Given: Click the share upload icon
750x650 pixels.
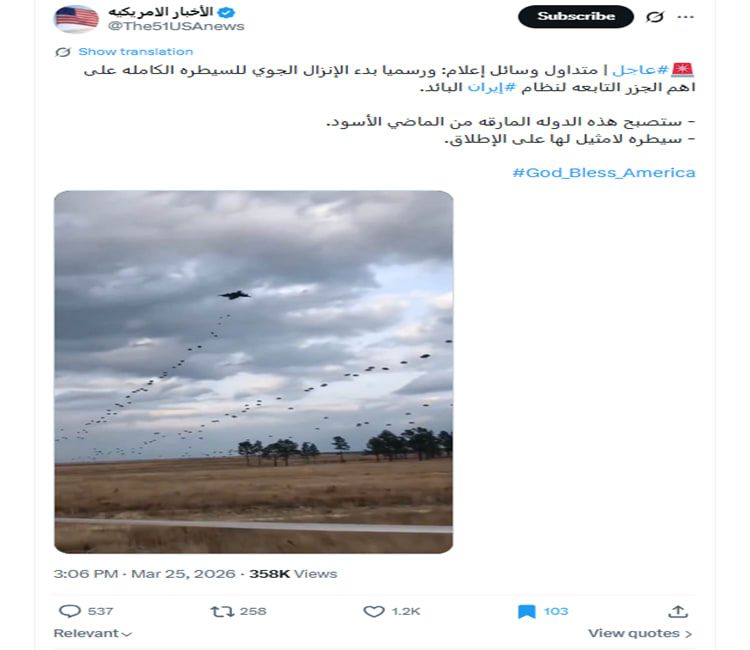Looking at the screenshot, I should (x=678, y=611).
